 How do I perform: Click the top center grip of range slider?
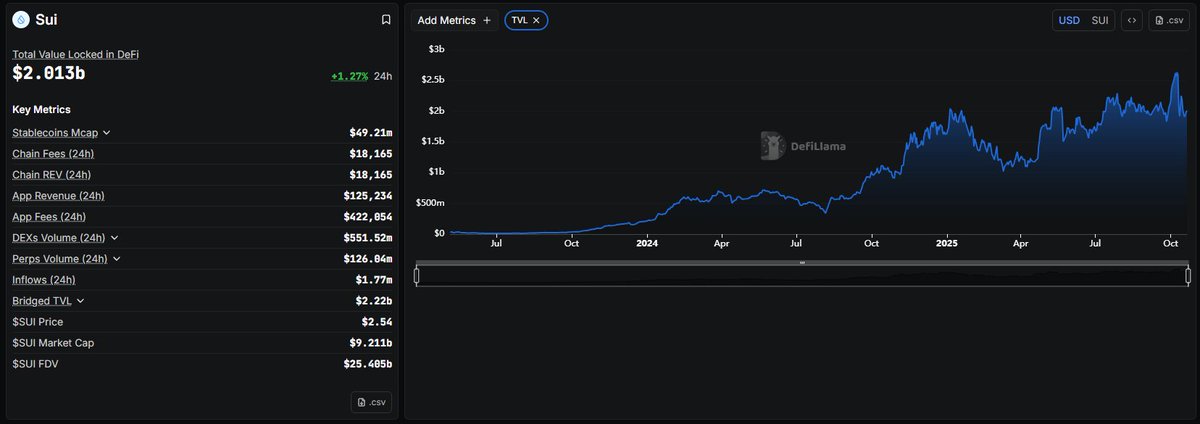click(802, 263)
